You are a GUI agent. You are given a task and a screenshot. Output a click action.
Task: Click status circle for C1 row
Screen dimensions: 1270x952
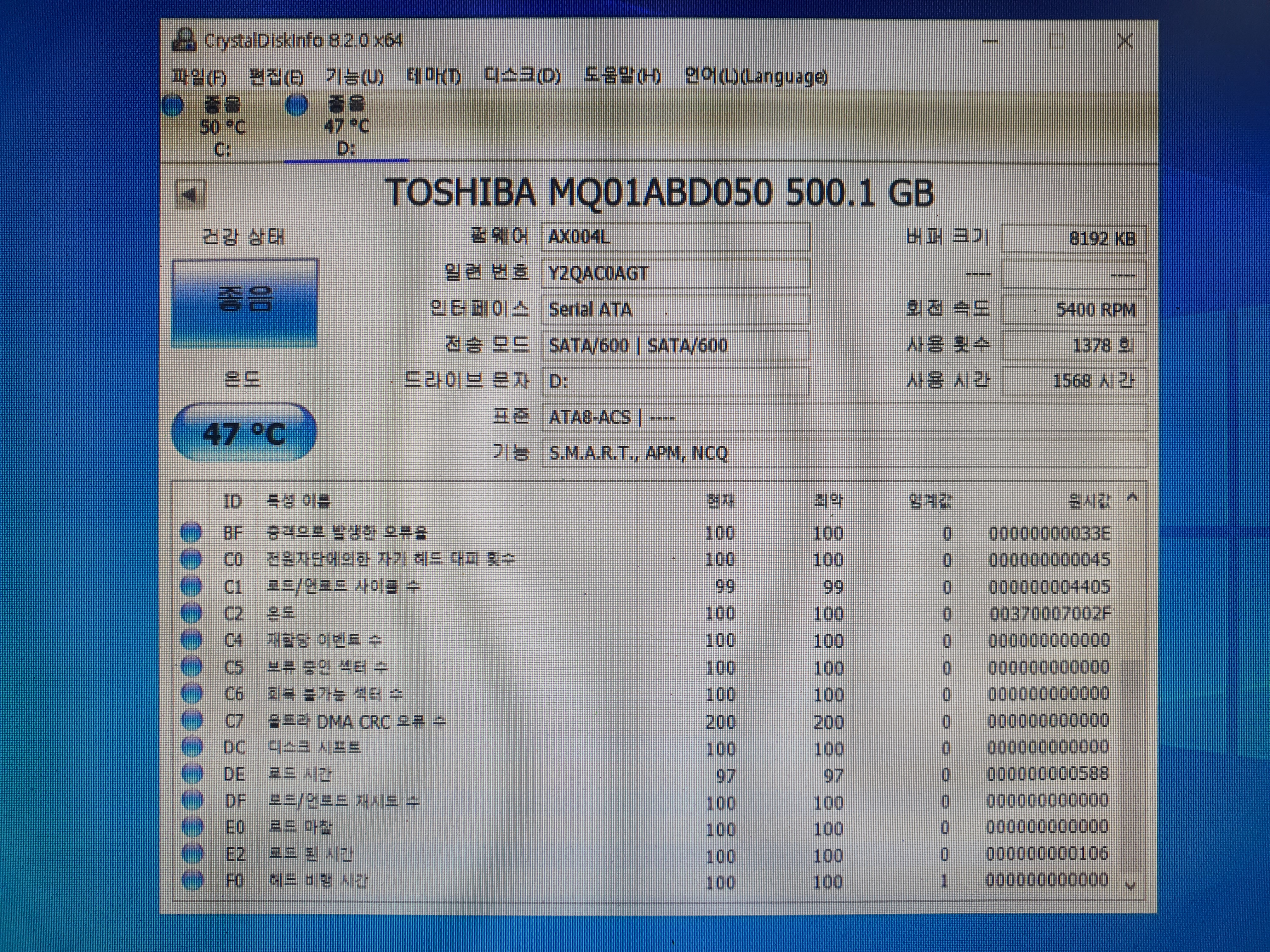tap(191, 586)
